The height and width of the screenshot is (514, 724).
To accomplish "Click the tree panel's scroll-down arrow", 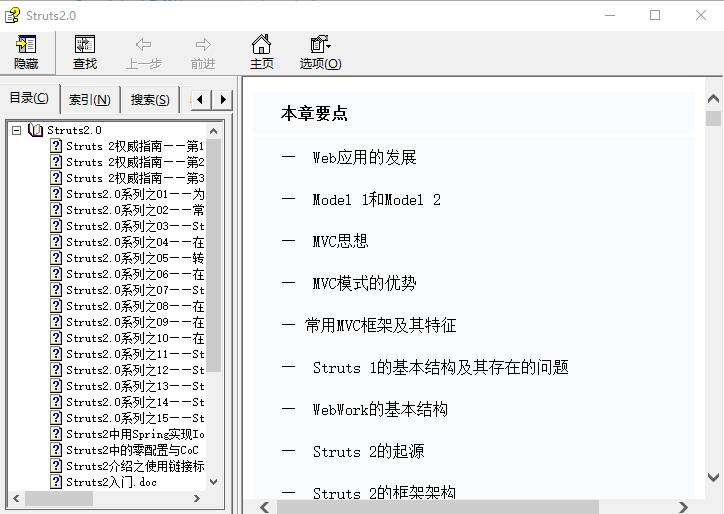I will click(x=214, y=481).
